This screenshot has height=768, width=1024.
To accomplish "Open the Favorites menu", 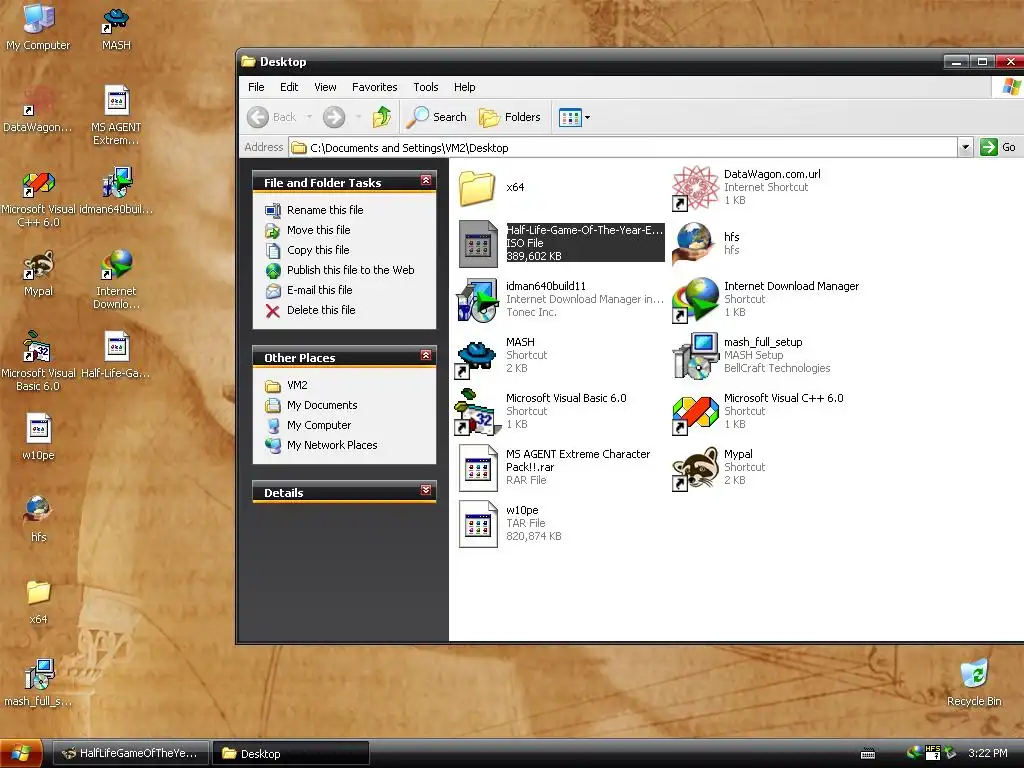I will (x=374, y=87).
